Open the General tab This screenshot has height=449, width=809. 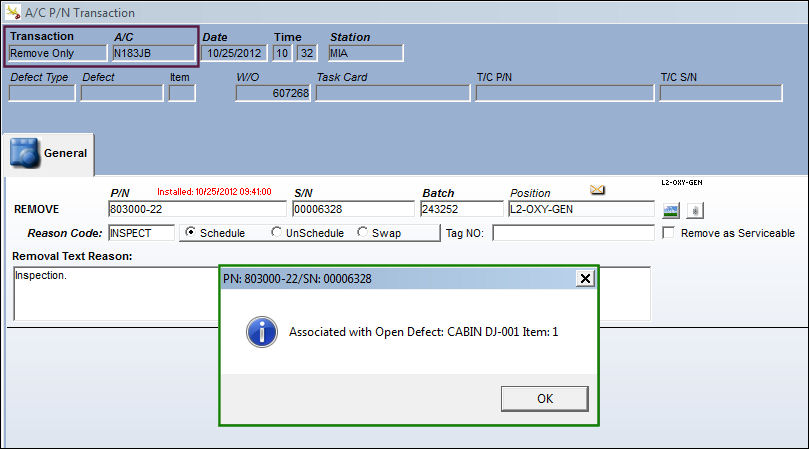tap(49, 154)
